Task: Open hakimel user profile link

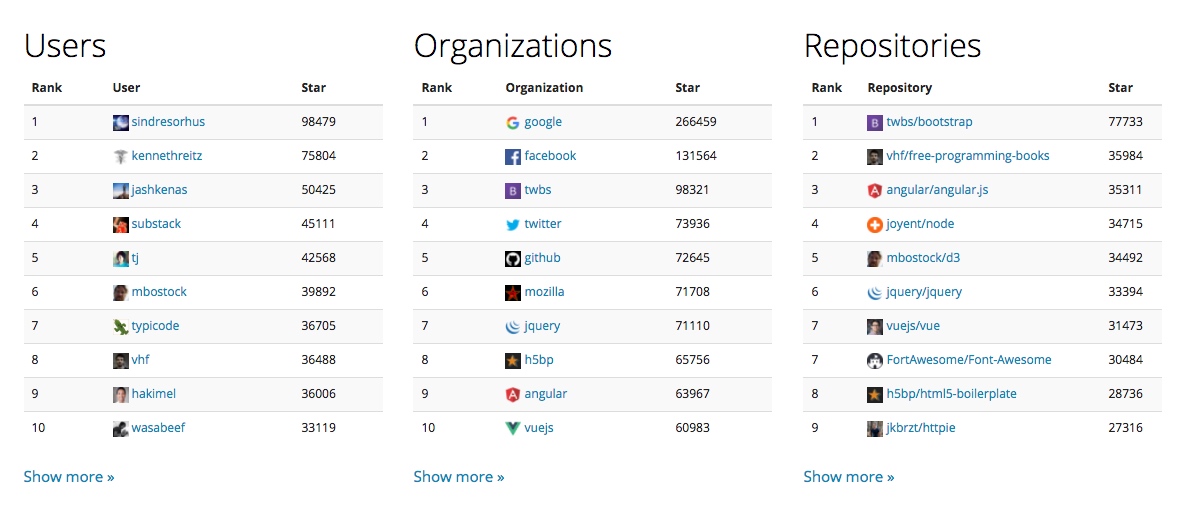Action: [x=154, y=394]
